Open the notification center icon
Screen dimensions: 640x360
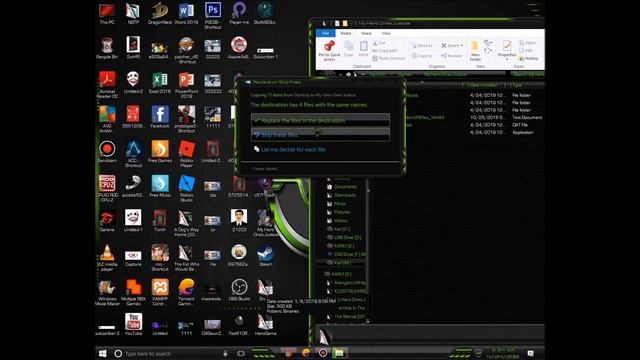531,353
